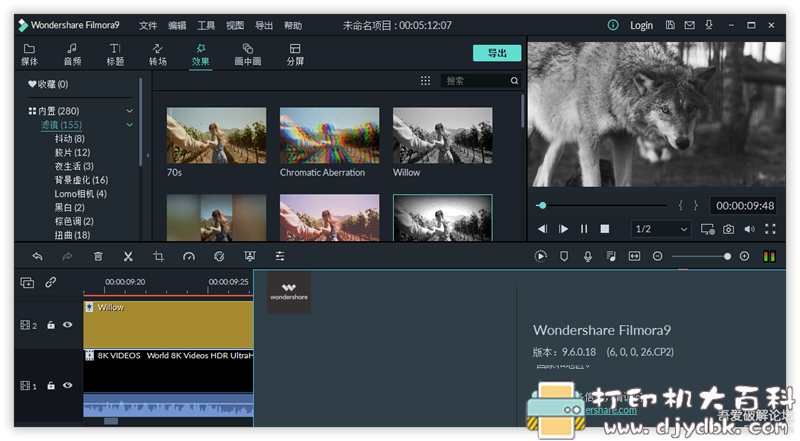Click the crop tool icon
Viewport: 800px width, 441px height.
(x=158, y=256)
